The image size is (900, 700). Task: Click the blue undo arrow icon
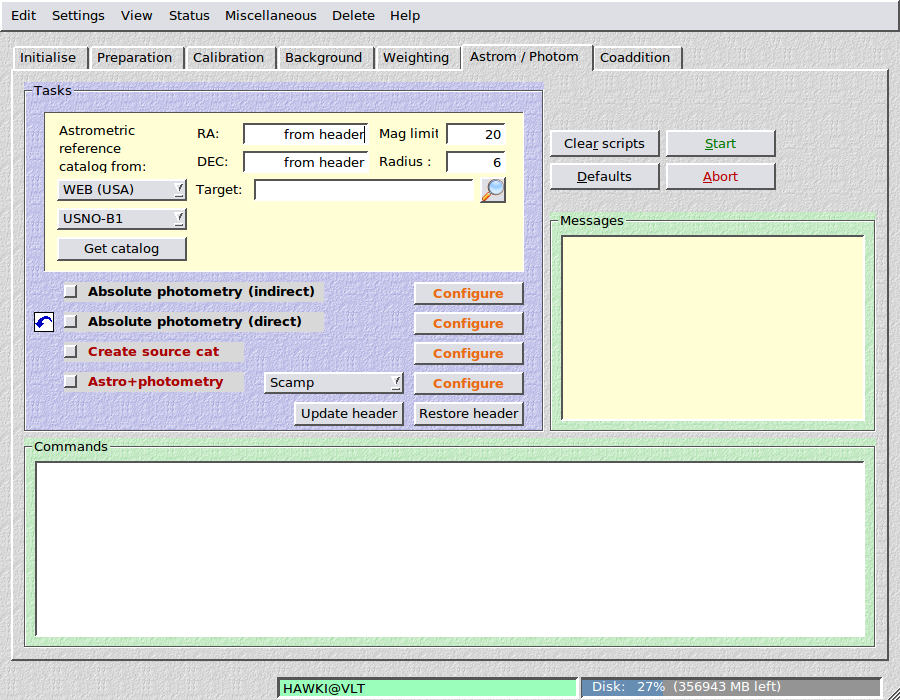coord(44,322)
